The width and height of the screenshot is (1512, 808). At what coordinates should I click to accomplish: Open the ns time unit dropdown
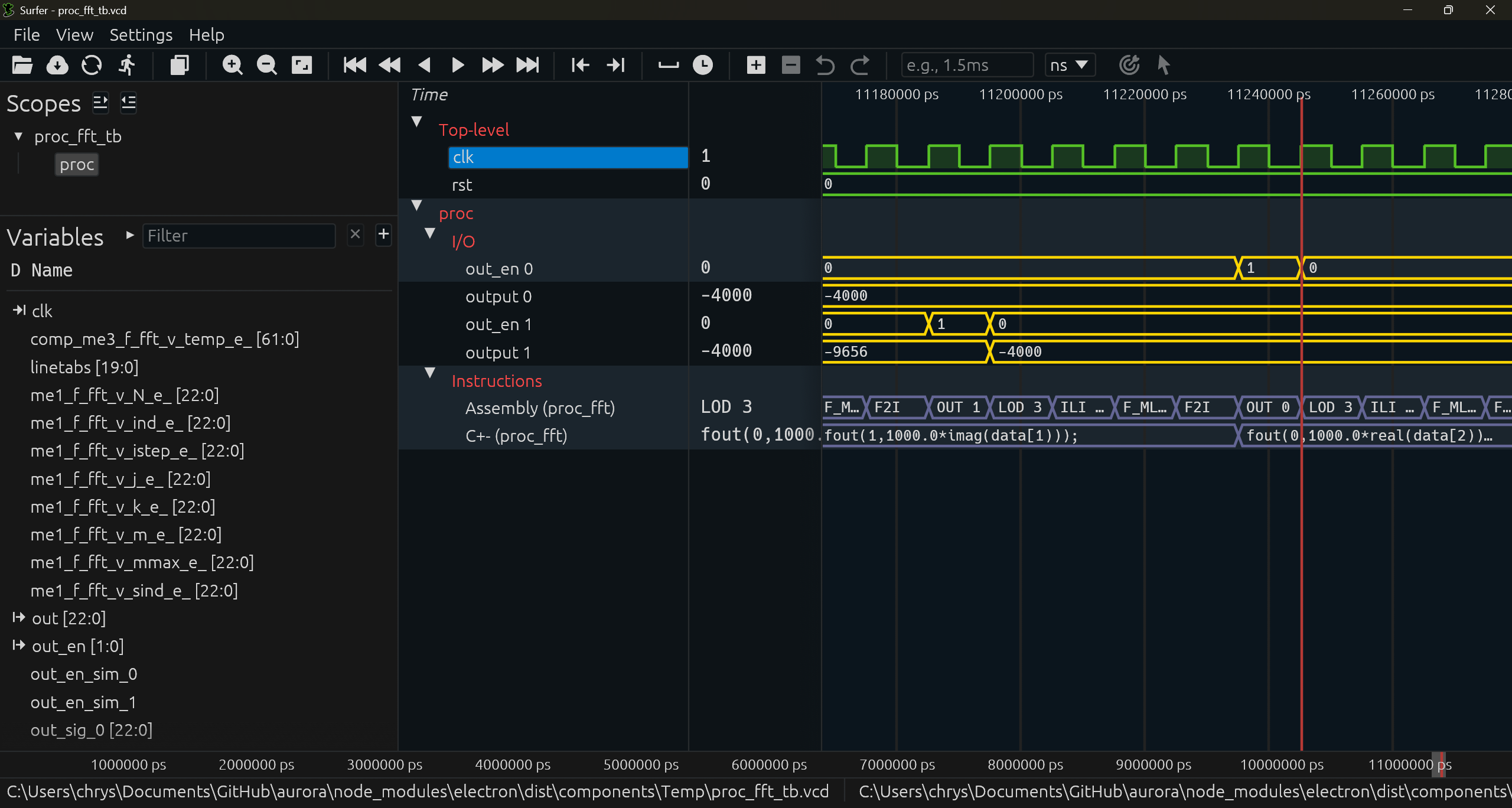(x=1070, y=65)
